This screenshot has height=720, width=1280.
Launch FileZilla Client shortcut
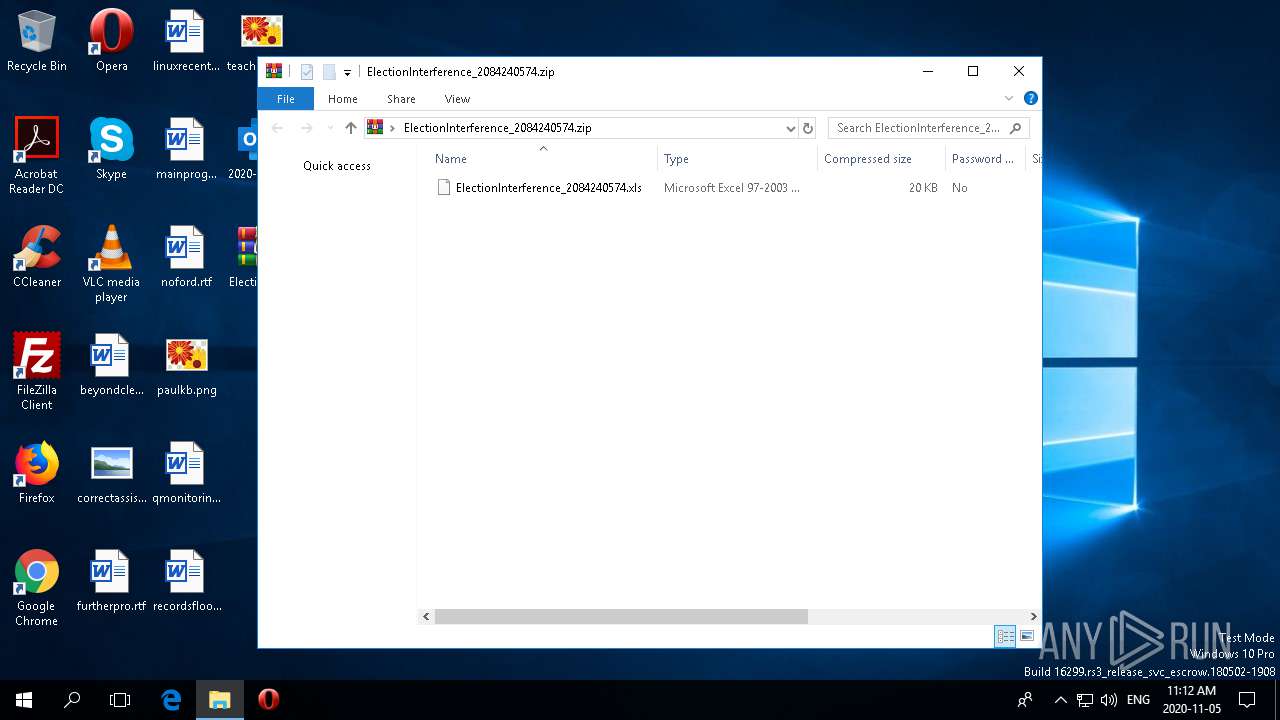click(36, 371)
